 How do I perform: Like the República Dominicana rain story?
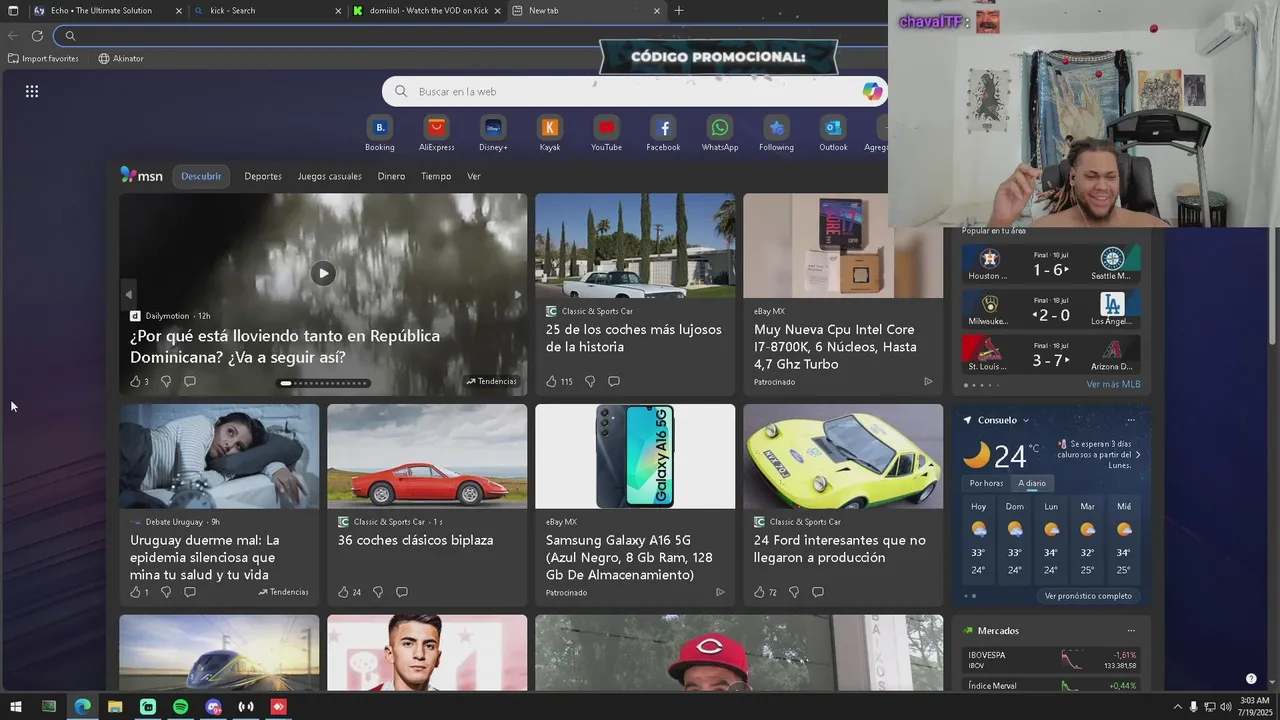[135, 381]
